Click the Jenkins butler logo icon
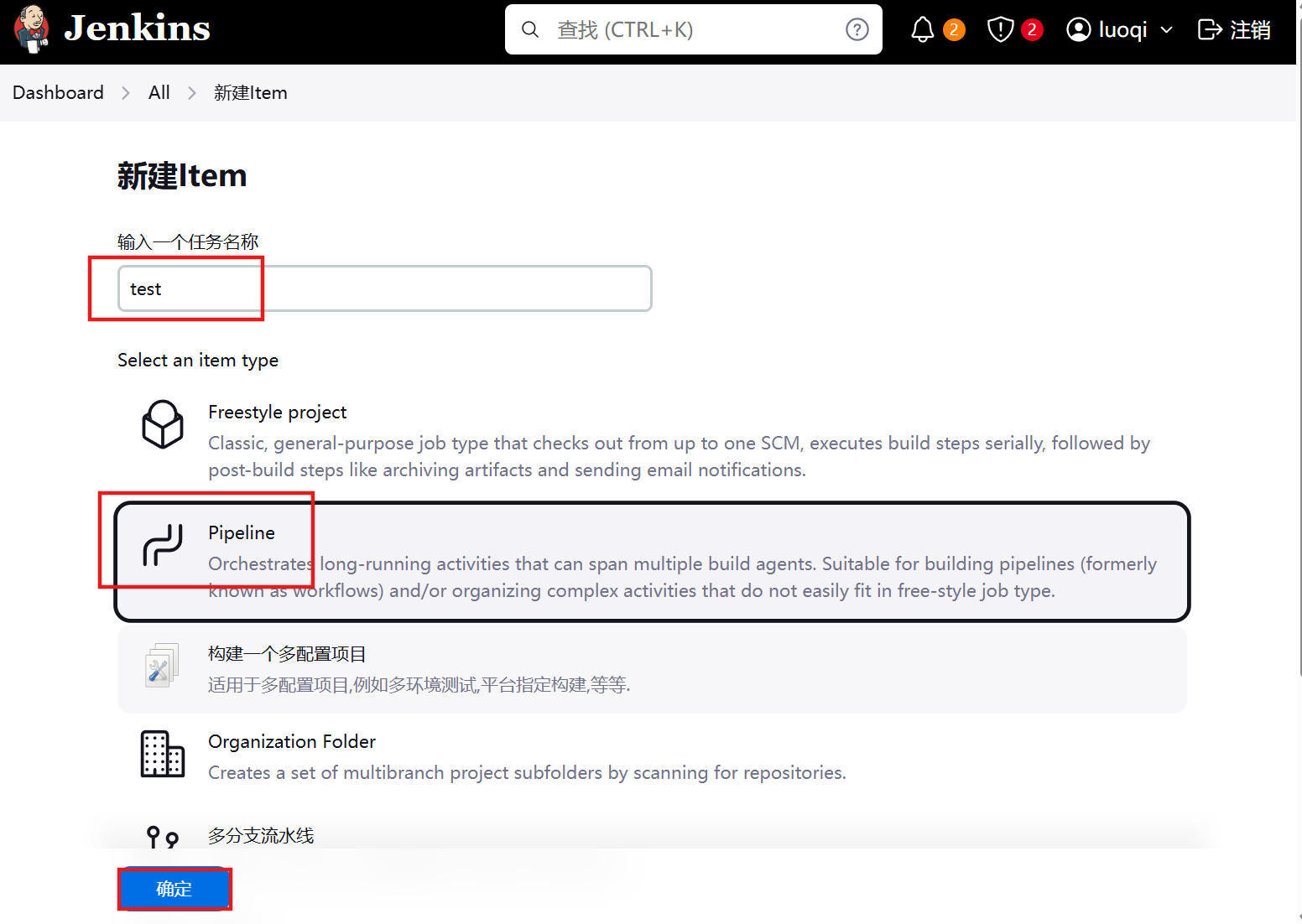The image size is (1302, 924). [32, 29]
